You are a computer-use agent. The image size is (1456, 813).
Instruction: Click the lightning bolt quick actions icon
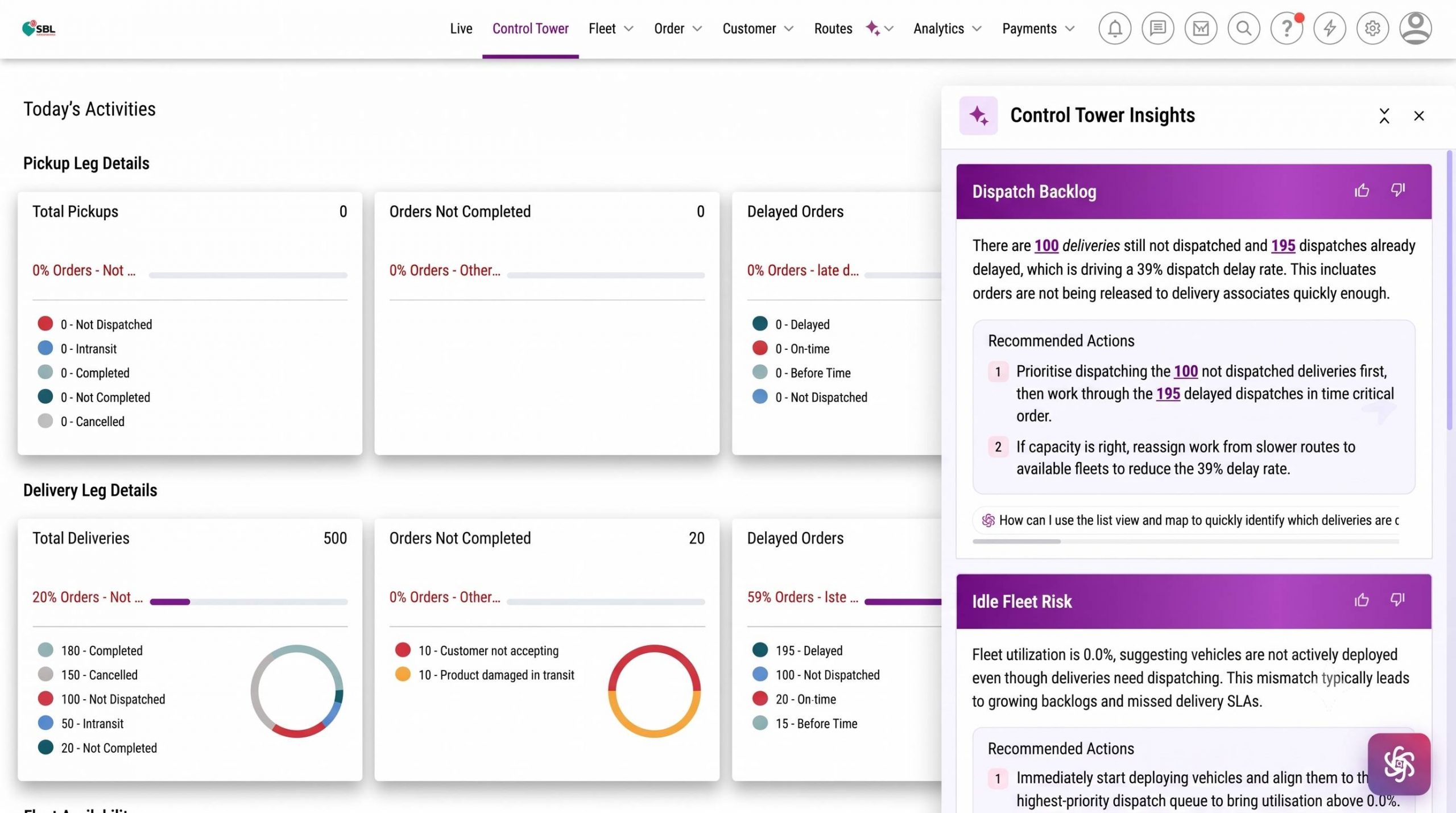click(x=1330, y=28)
